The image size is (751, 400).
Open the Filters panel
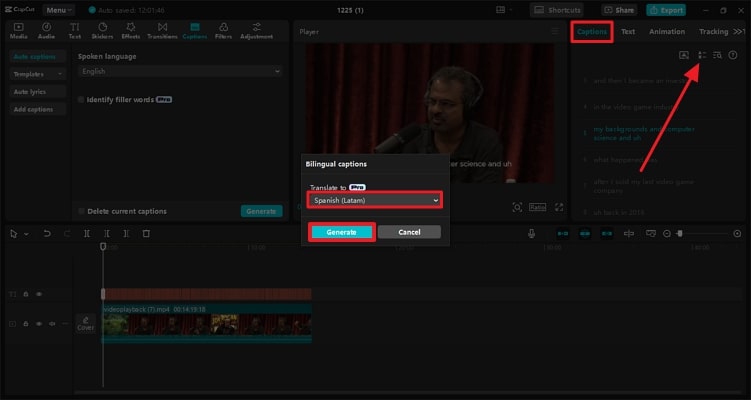(223, 31)
